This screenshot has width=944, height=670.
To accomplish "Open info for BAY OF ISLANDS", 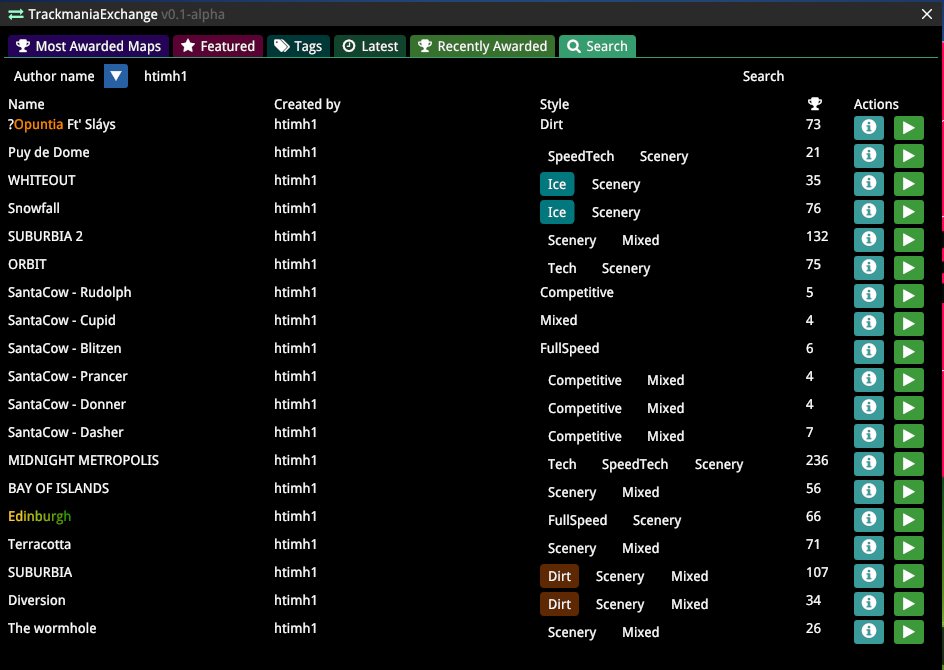I will (x=868, y=492).
